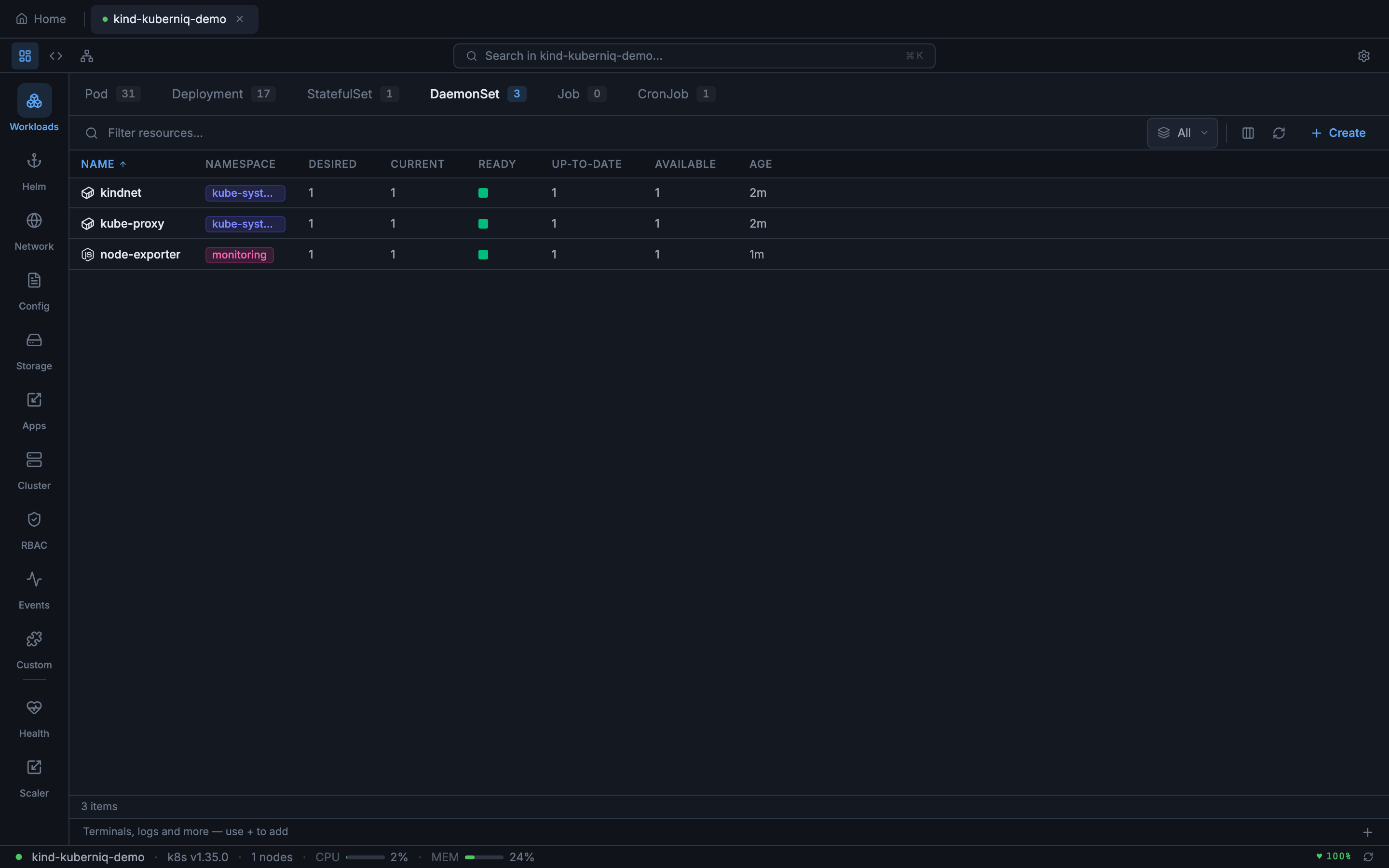Open application settings gear
The image size is (1389, 868).
point(1364,55)
